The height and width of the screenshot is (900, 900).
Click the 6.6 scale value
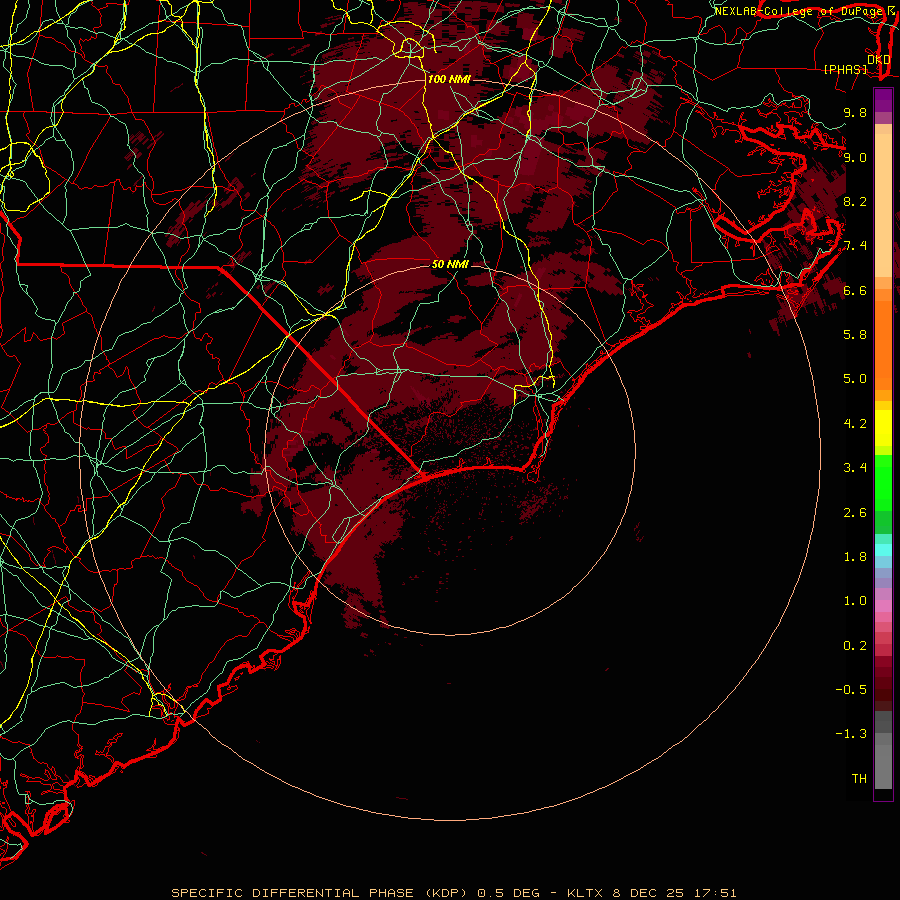[855, 290]
